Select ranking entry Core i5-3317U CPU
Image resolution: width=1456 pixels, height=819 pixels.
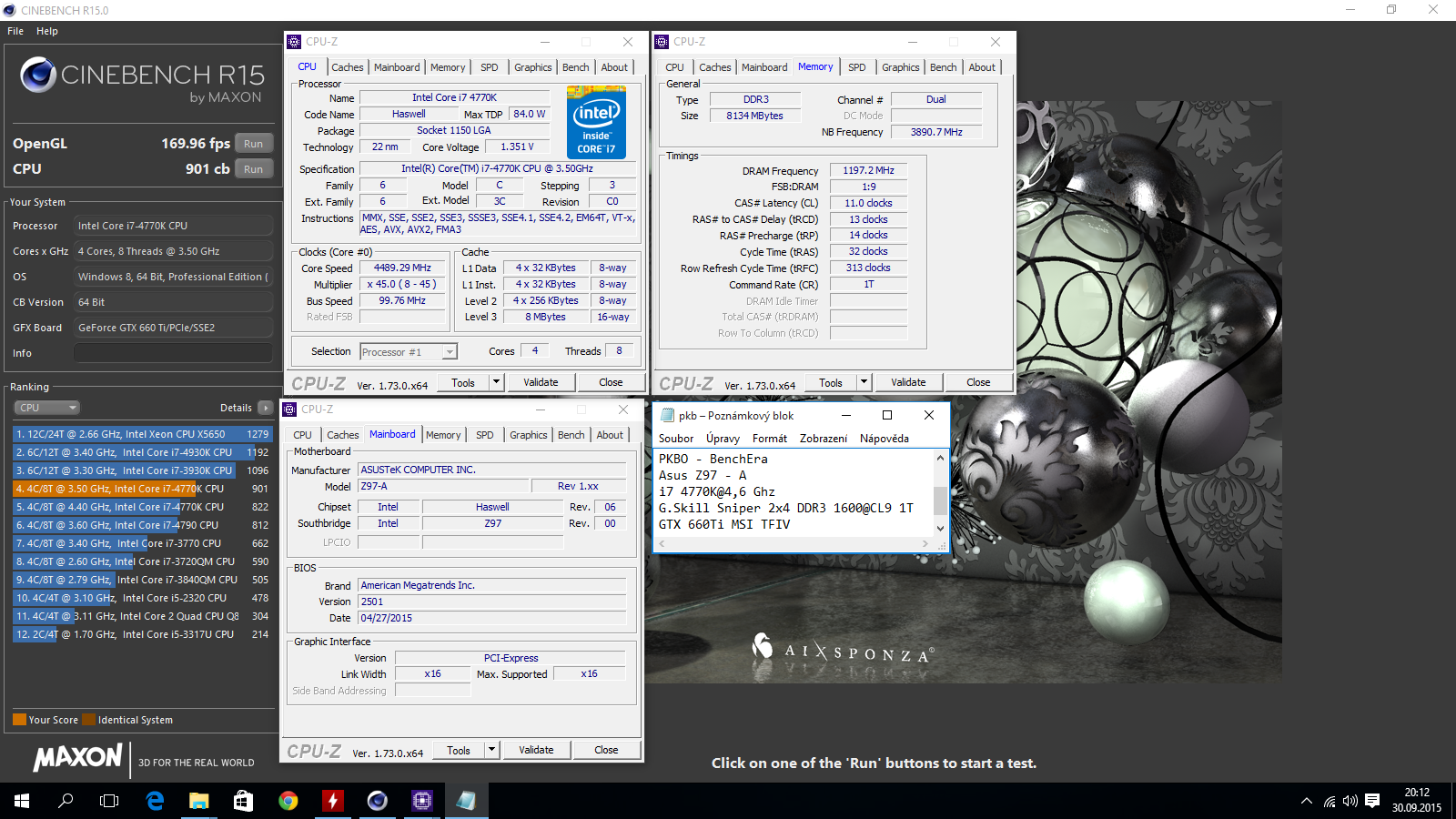pyautogui.click(x=143, y=634)
